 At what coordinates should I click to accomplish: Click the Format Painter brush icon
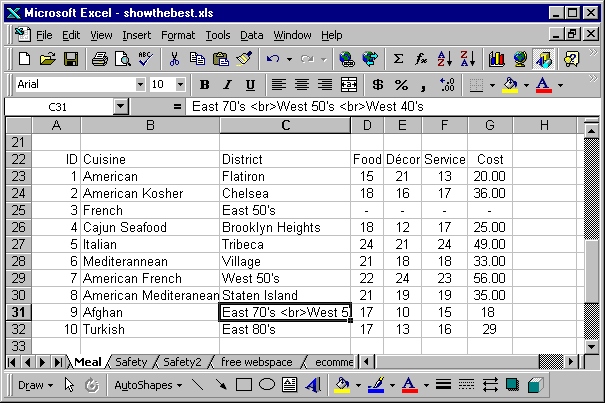point(243,59)
